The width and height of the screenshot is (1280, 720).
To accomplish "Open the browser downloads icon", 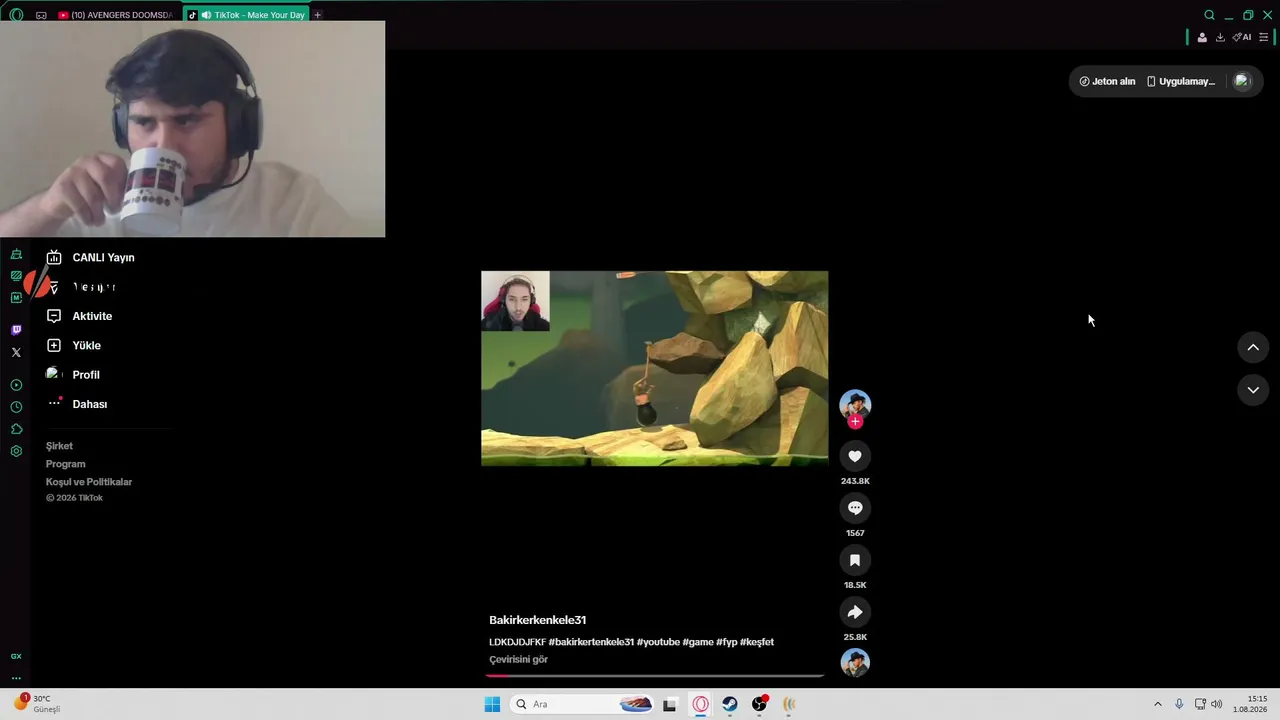I will 1220,37.
